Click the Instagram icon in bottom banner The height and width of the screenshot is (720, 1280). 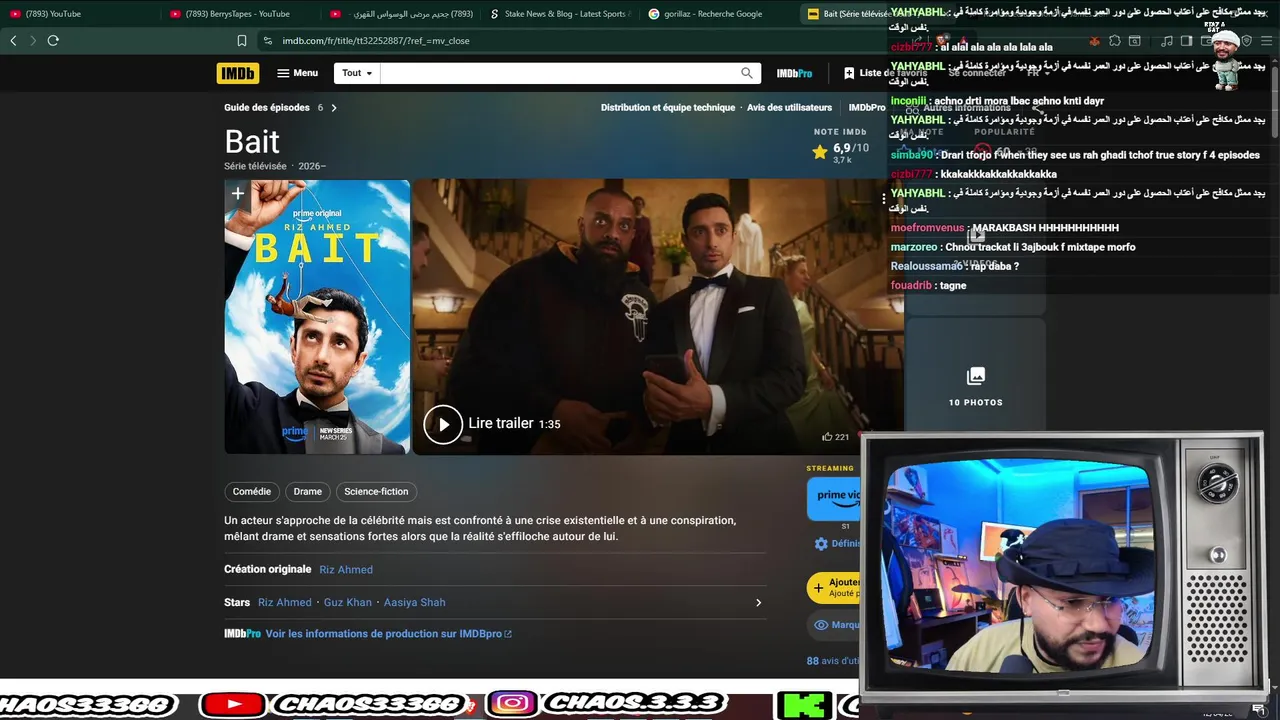tap(512, 704)
